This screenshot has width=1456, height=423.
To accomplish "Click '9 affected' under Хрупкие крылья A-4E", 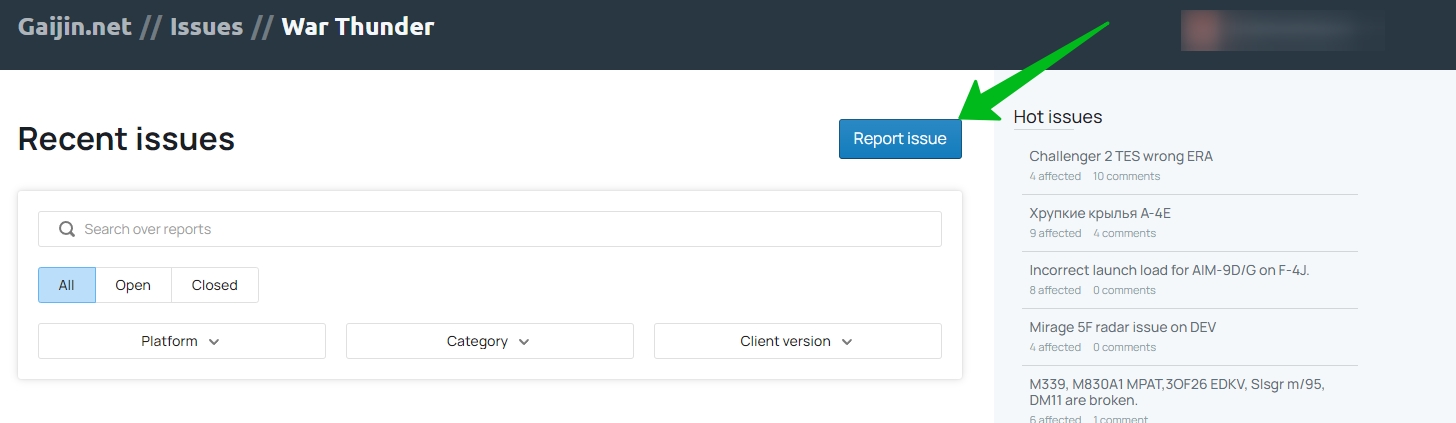I will click(1055, 233).
